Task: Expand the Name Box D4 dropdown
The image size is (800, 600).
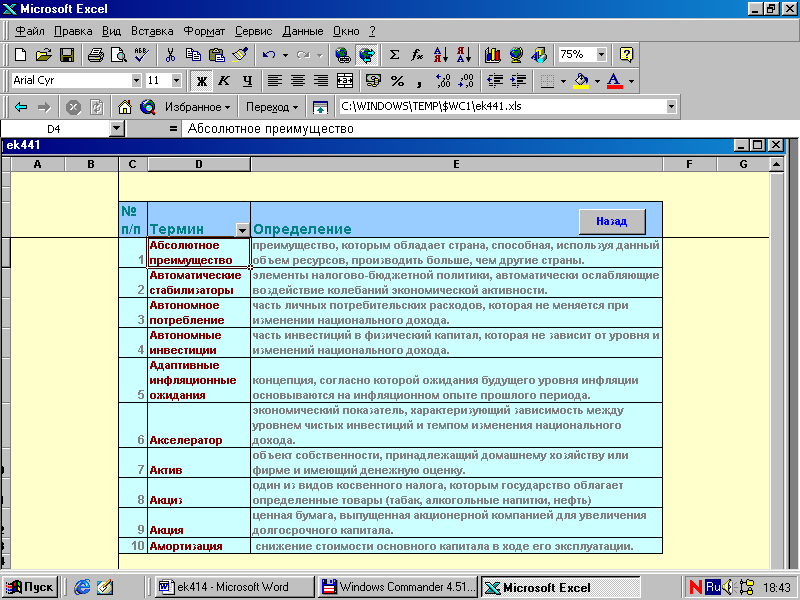Action: click(x=117, y=129)
